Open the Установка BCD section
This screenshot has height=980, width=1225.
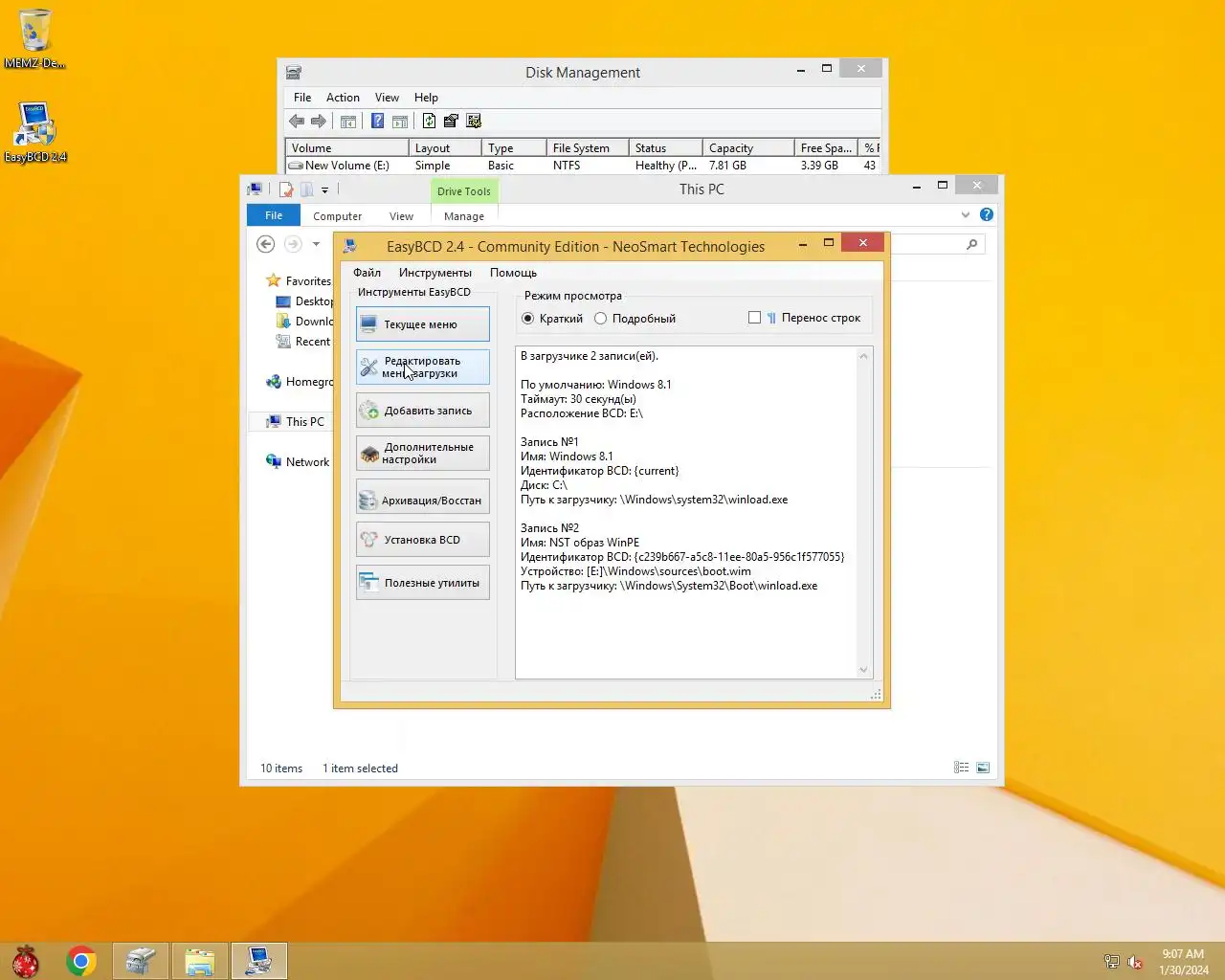coord(422,540)
